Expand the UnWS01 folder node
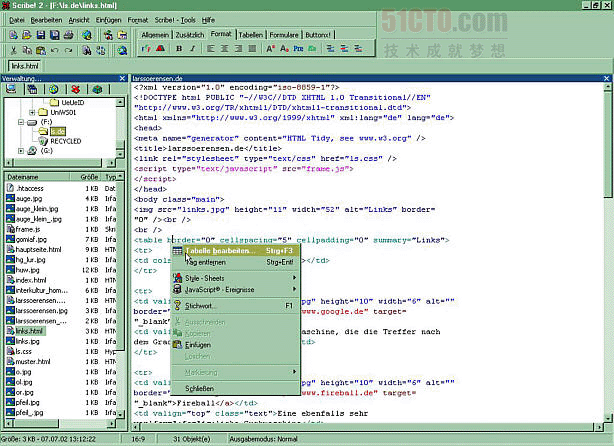This screenshot has width=614, height=446. (x=32, y=112)
